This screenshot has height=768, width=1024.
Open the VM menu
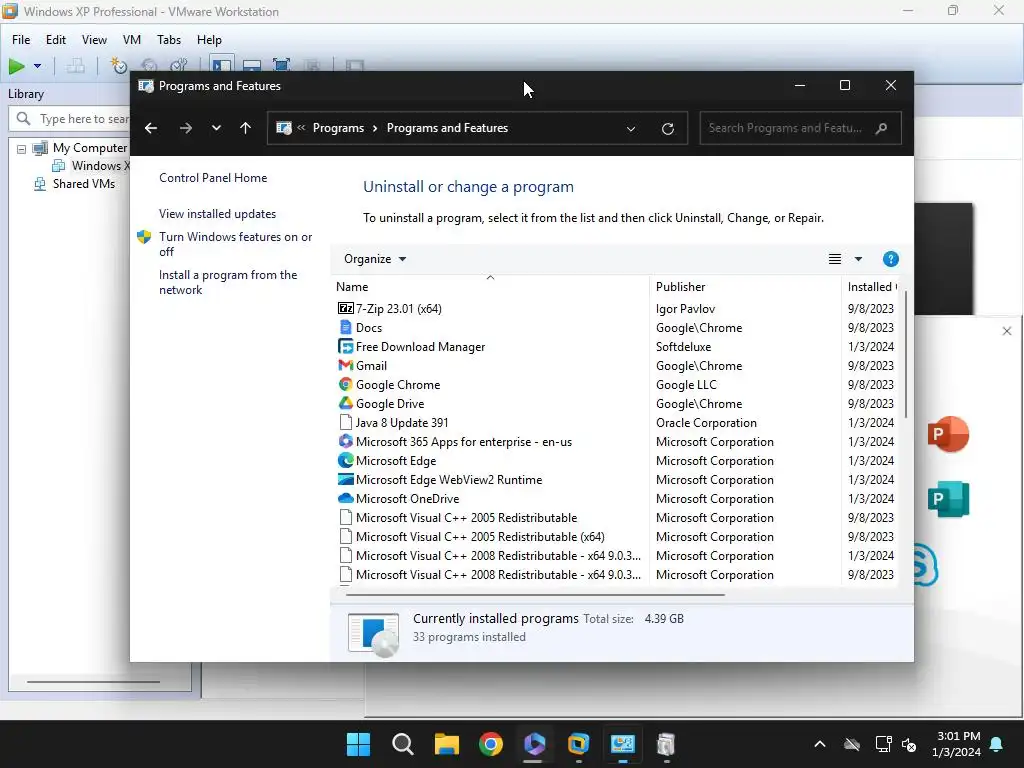(132, 40)
